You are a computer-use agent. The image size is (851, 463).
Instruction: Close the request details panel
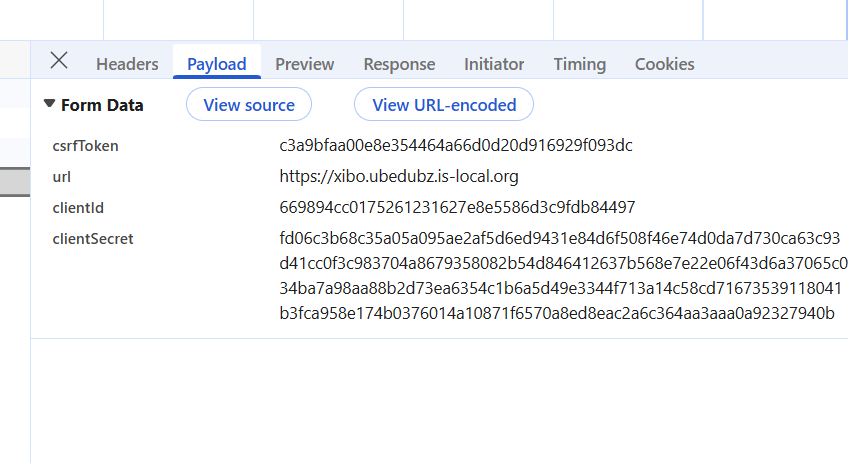59,61
